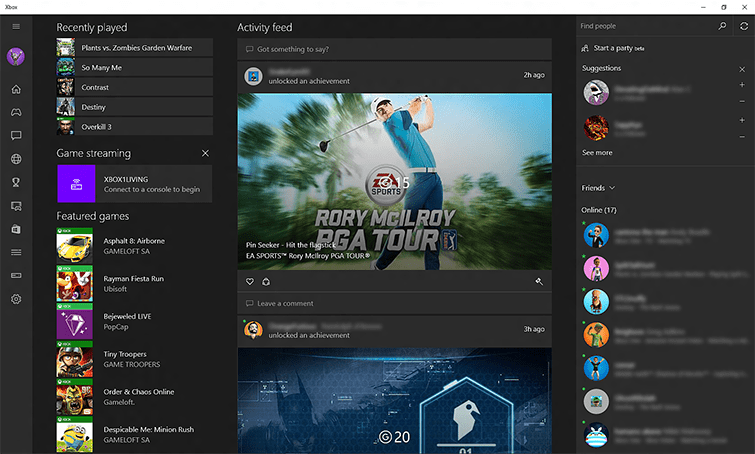This screenshot has height=454, width=755.
Task: Open Order & Chaos Online thumbnail
Action: coord(74,397)
